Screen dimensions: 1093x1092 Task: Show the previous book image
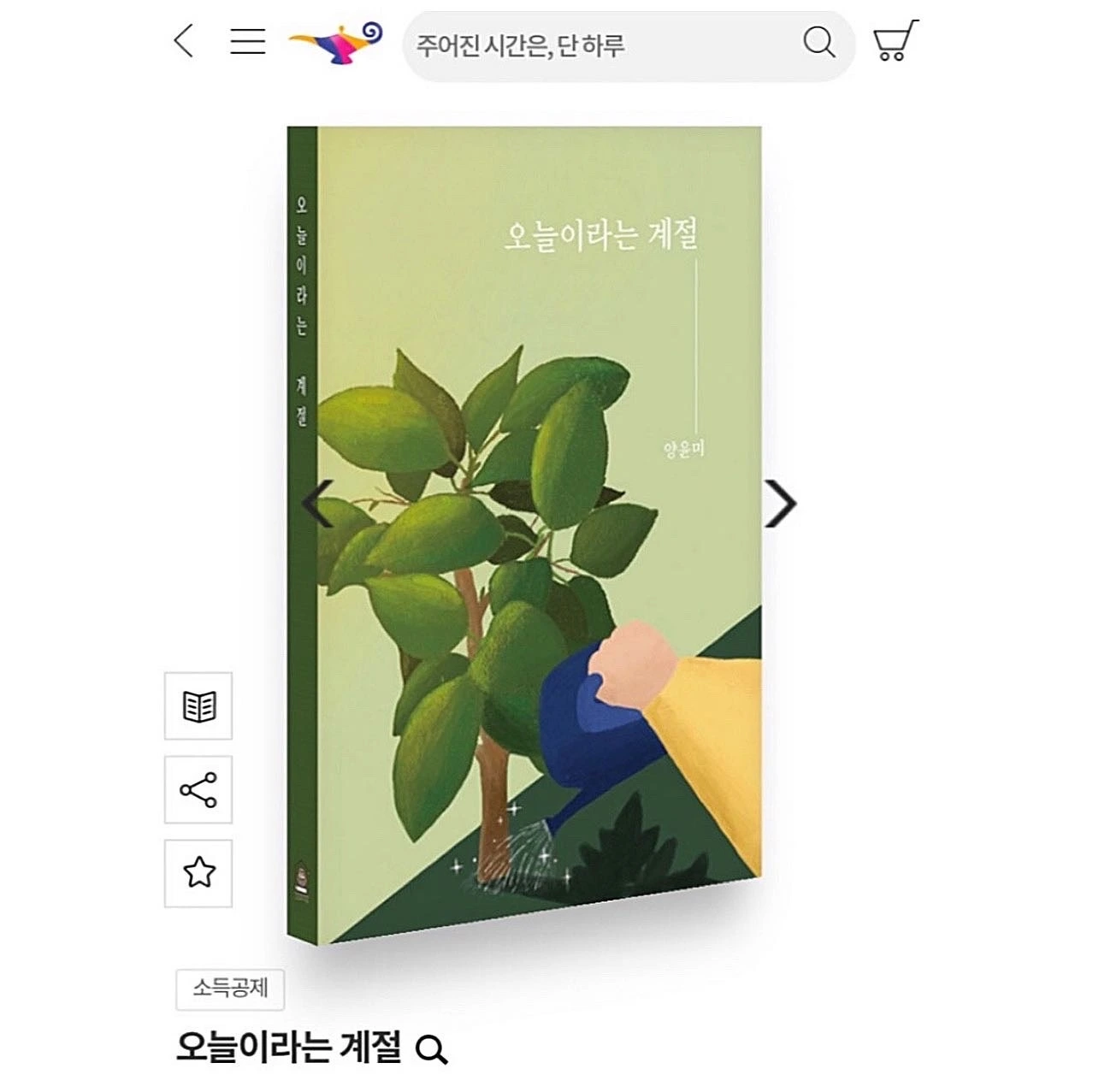click(316, 504)
